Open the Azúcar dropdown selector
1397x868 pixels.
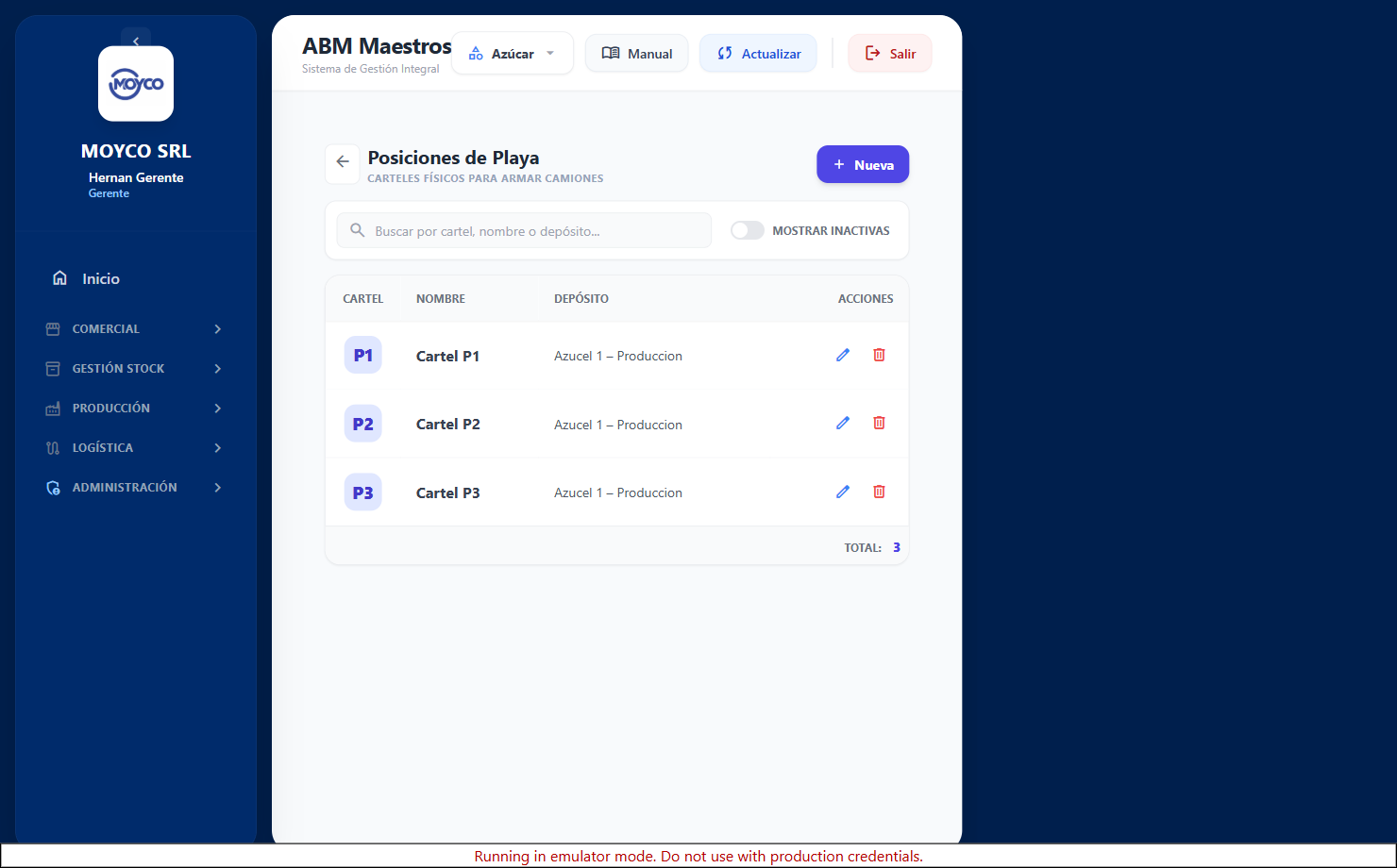[513, 54]
